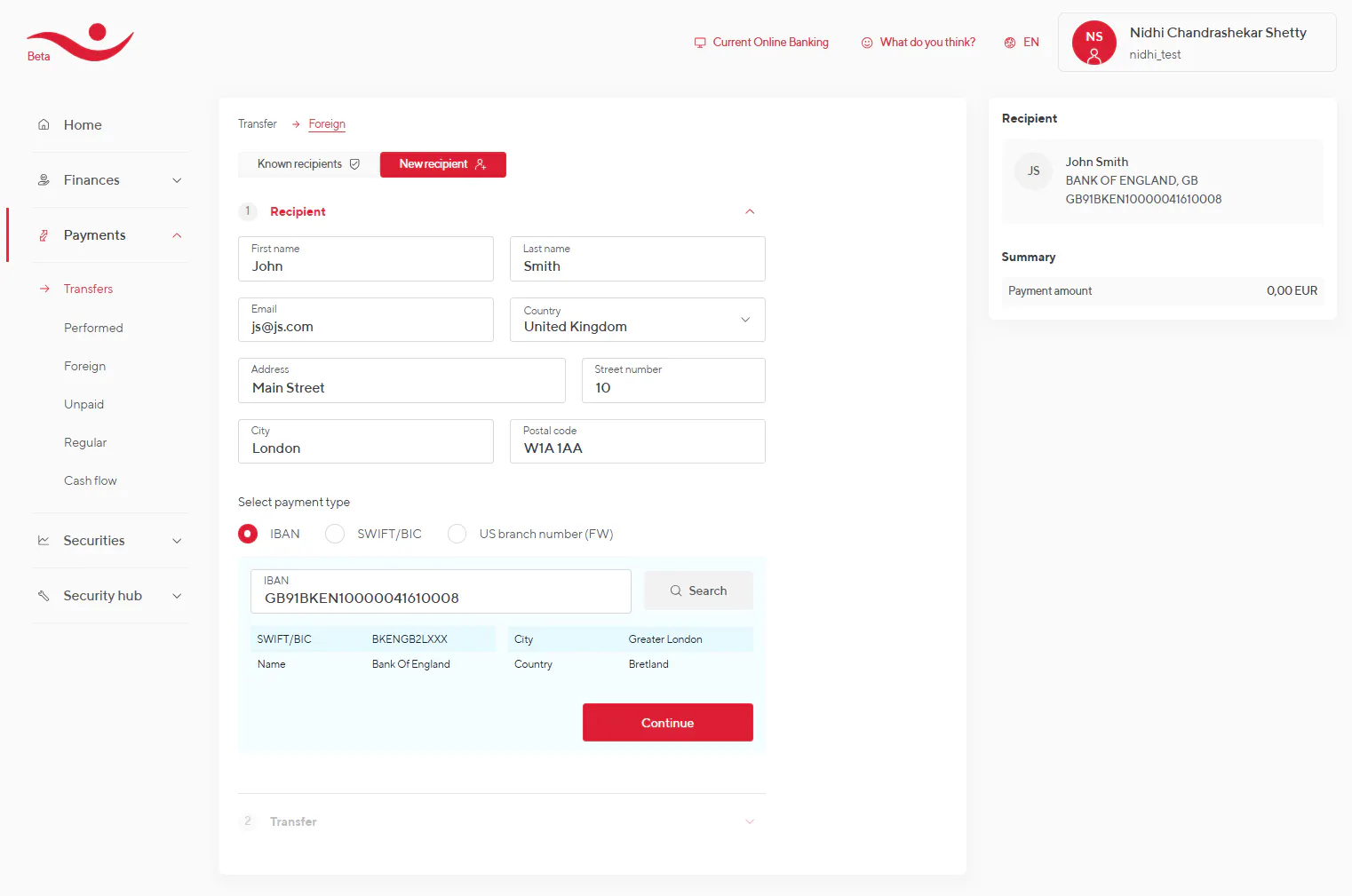Click the Transfer step 2 heading
This screenshot has width=1352, height=896.
(x=293, y=822)
